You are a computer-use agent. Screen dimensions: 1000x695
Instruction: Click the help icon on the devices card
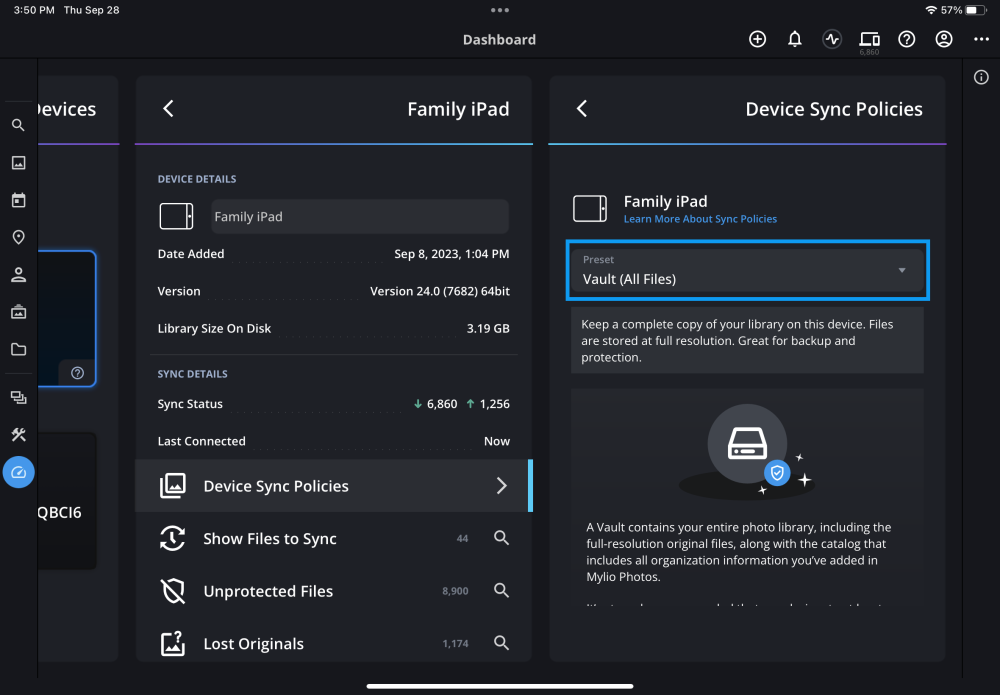coord(77,373)
